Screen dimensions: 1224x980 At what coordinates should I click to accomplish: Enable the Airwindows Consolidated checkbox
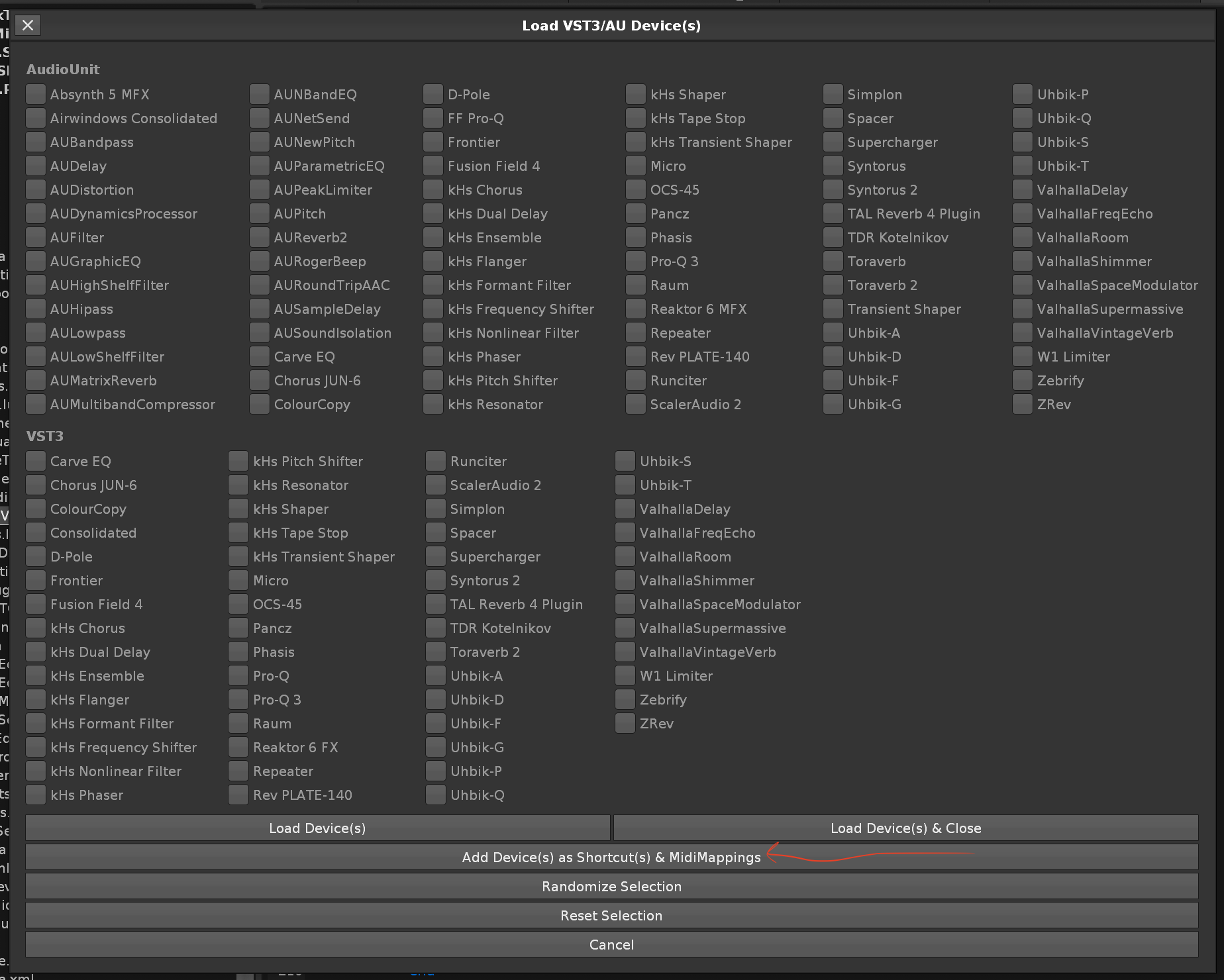[x=36, y=118]
